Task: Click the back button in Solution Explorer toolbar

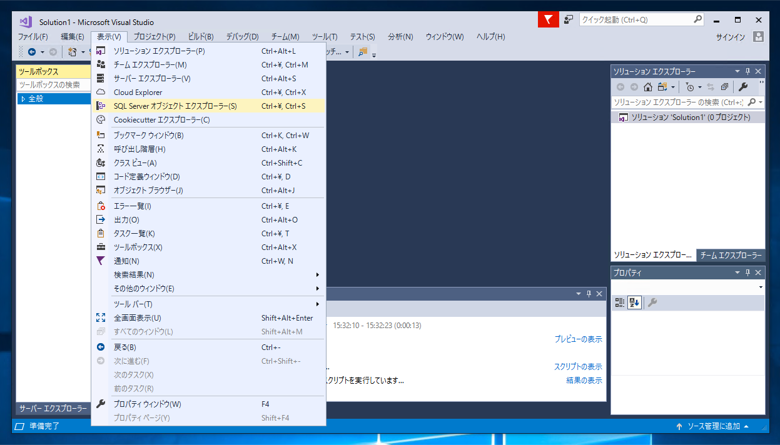Action: point(620,87)
